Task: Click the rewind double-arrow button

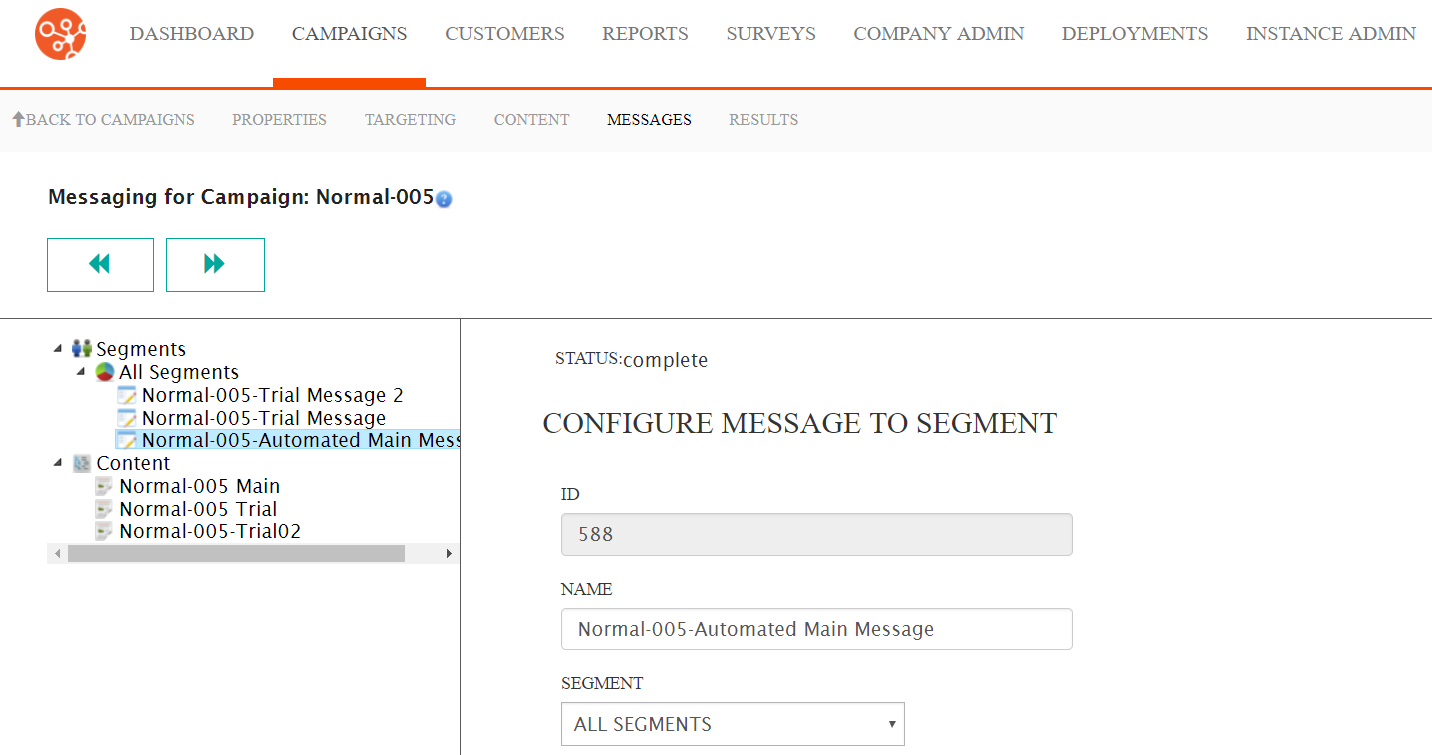Action: point(100,265)
